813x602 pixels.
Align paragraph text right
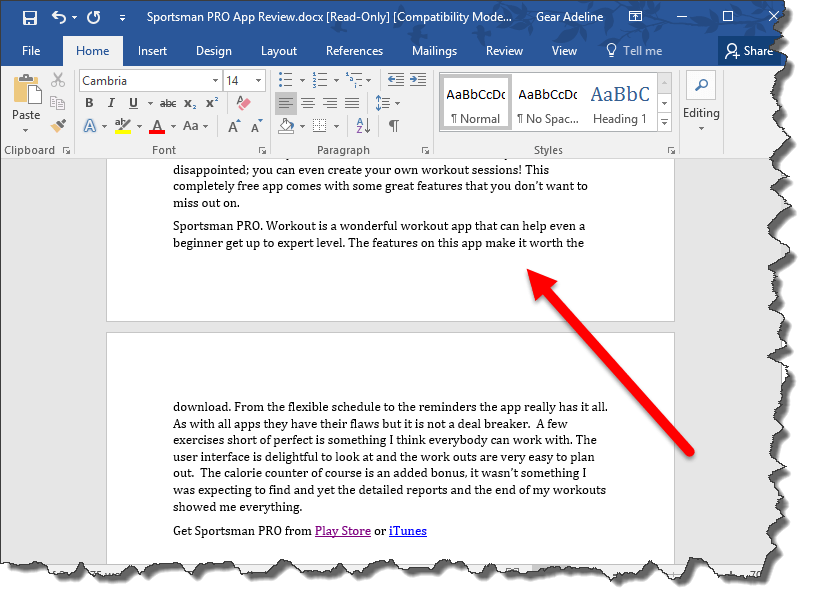[330, 103]
